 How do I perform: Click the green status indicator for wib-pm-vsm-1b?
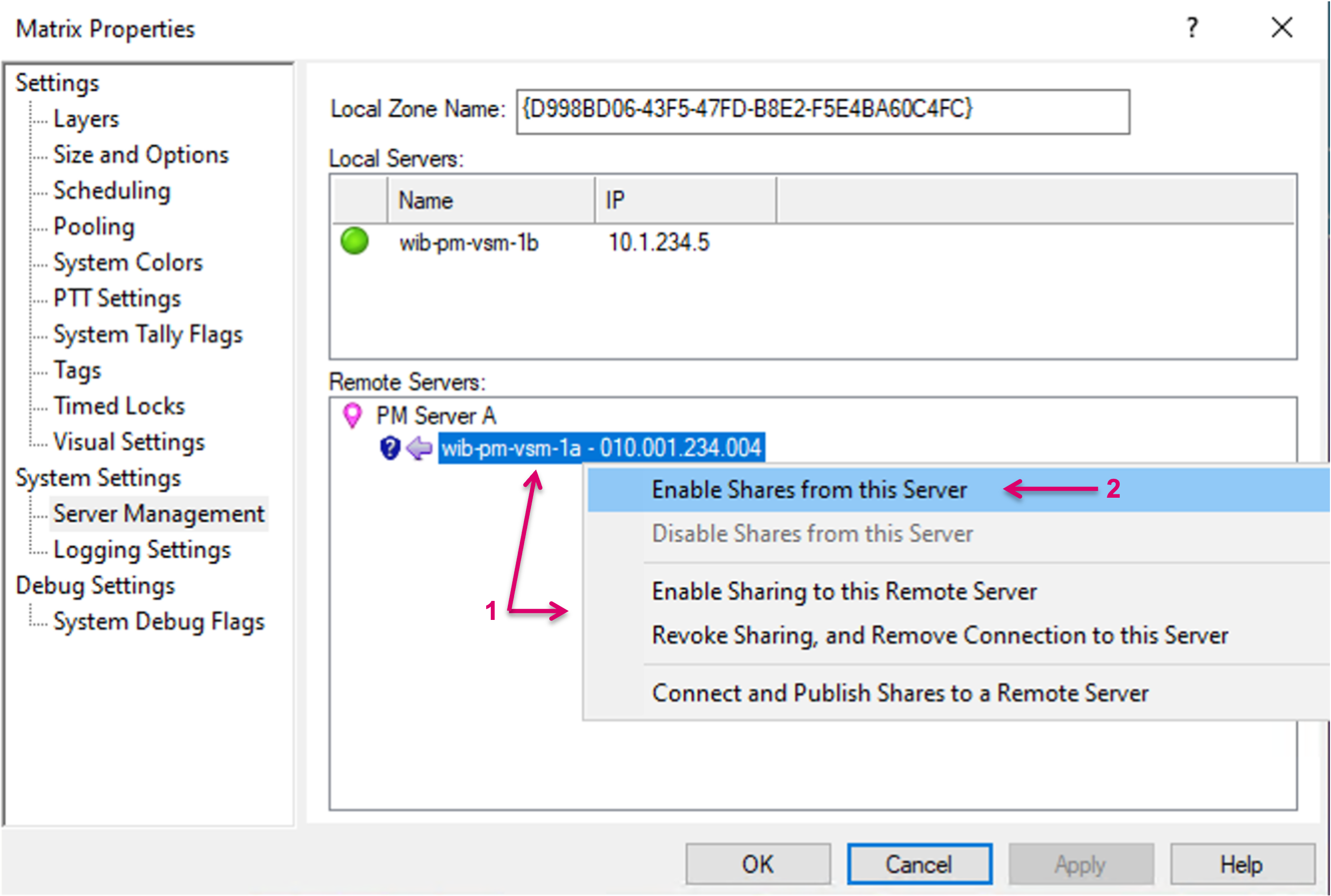[x=354, y=241]
